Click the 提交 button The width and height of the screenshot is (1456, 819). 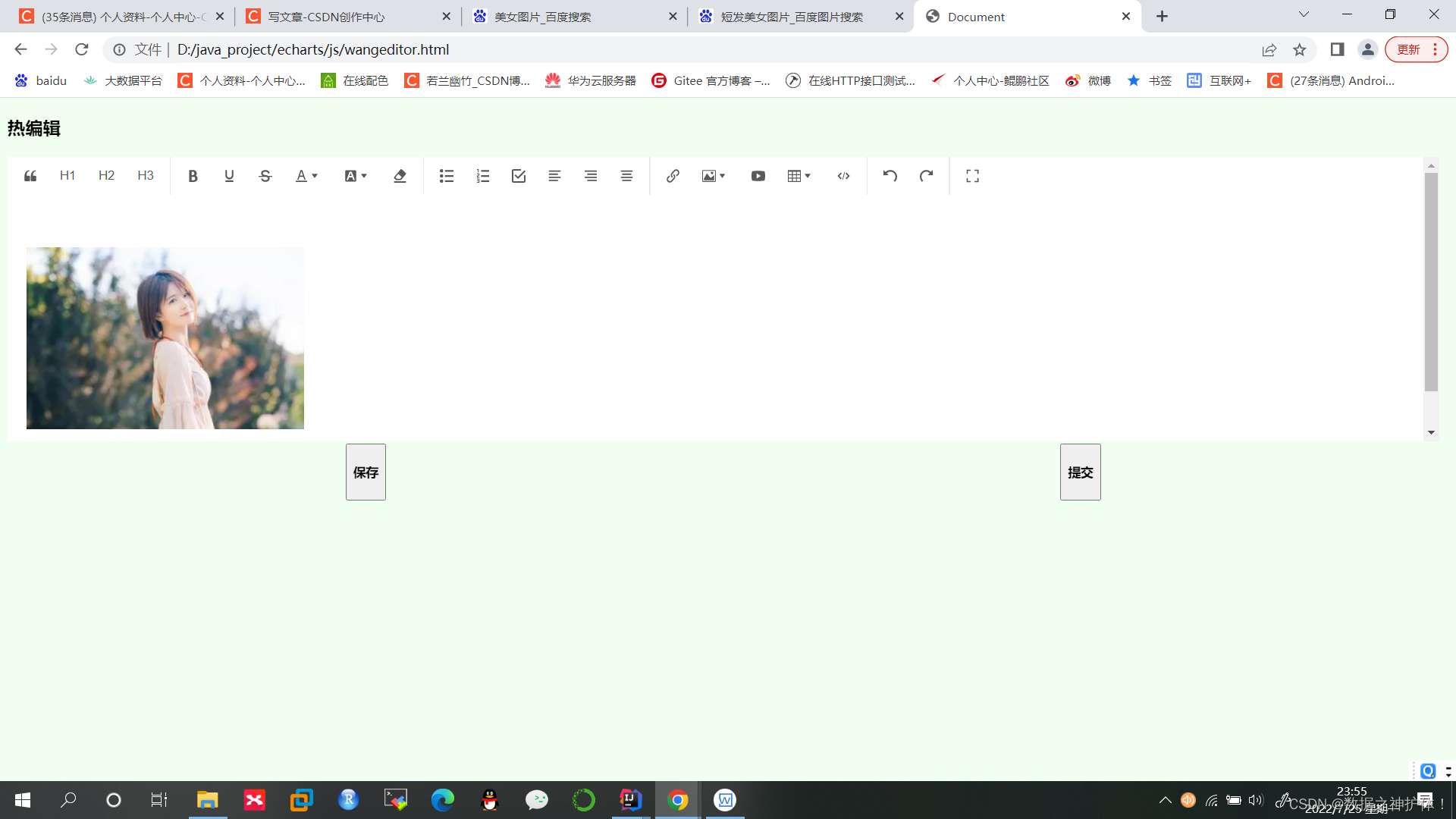(x=1080, y=472)
